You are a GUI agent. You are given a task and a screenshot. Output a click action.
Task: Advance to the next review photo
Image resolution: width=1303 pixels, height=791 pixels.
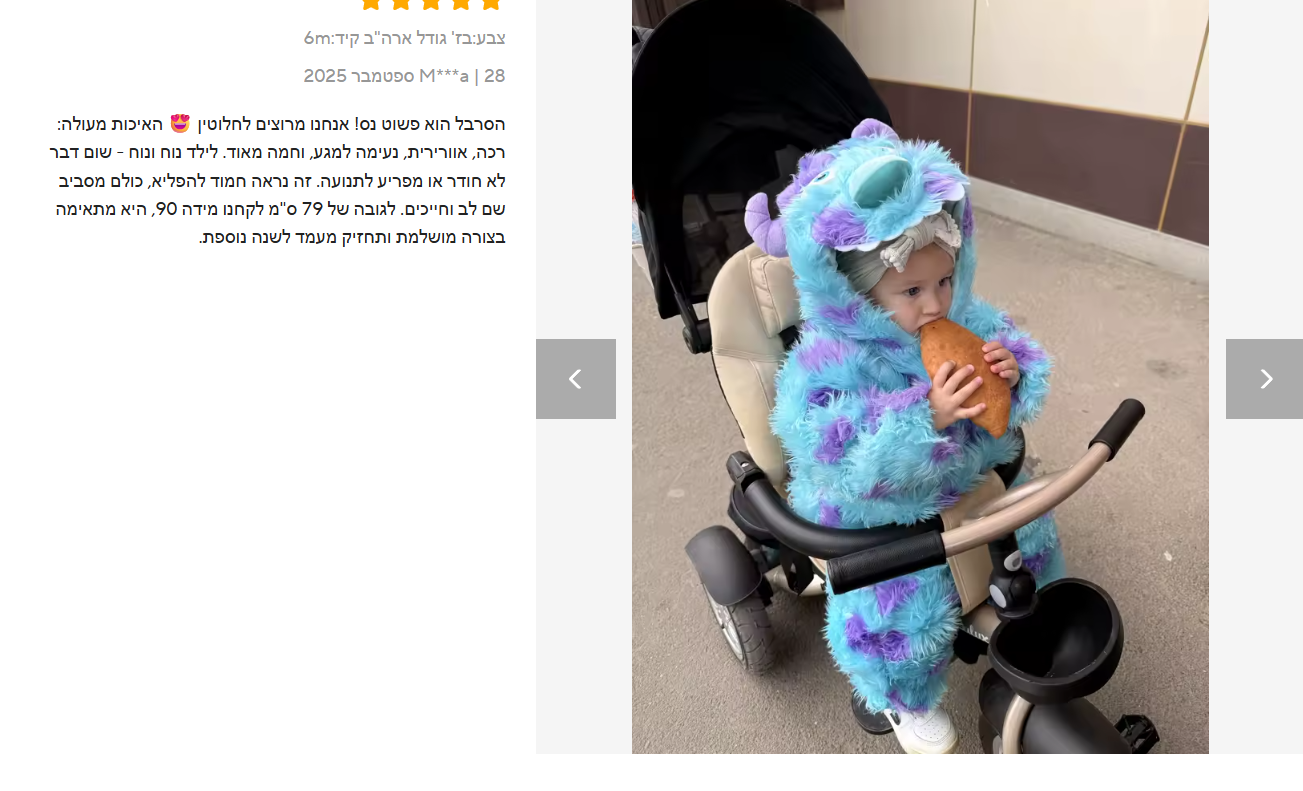pyautogui.click(x=1264, y=379)
